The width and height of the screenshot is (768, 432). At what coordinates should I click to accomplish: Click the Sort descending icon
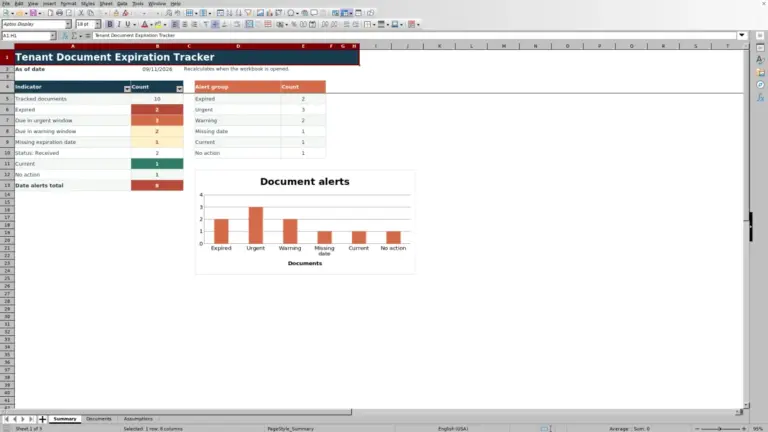(x=239, y=13)
